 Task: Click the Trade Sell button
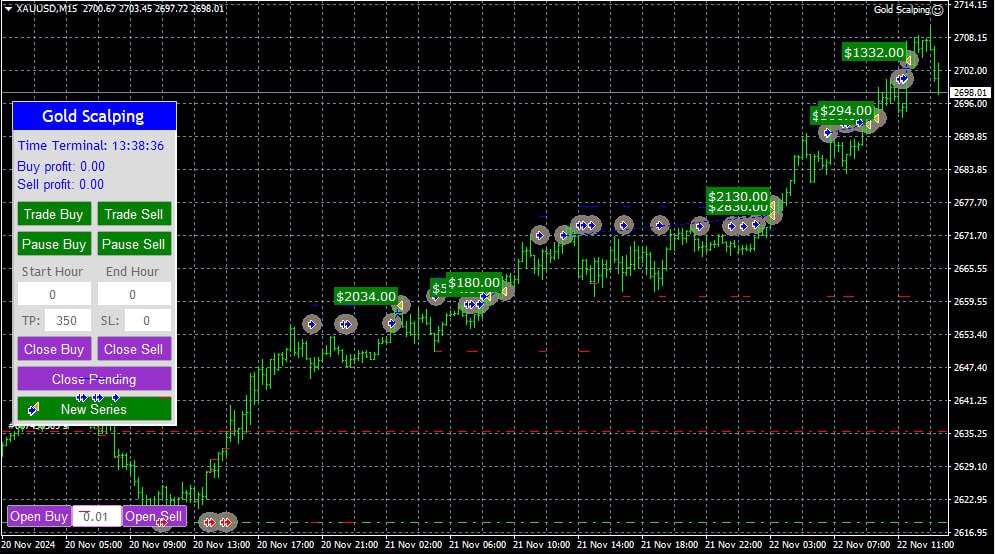(x=134, y=214)
